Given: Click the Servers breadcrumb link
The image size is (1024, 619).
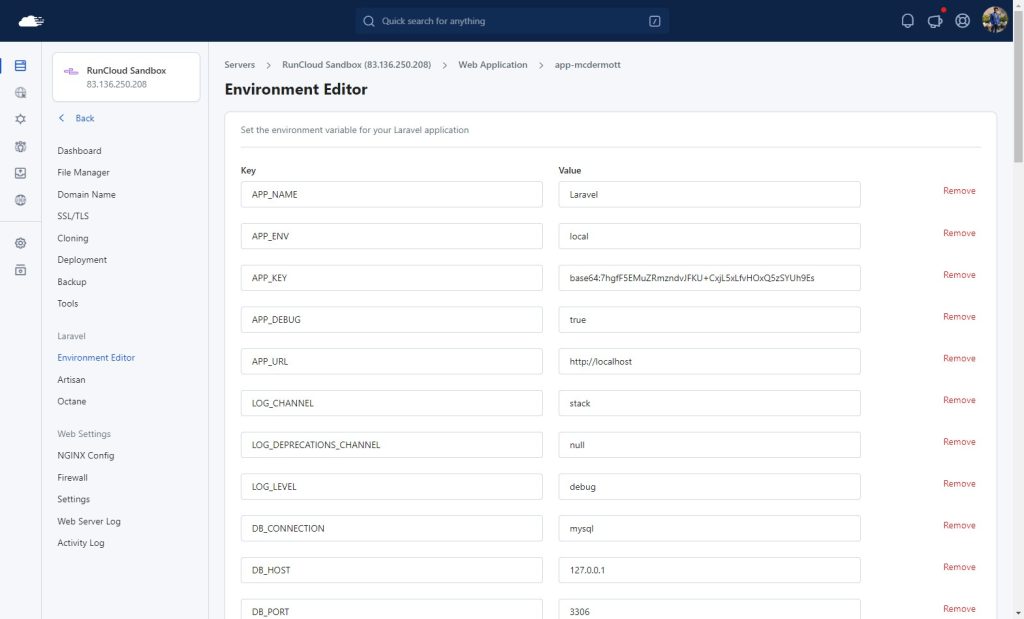Looking at the screenshot, I should coord(239,65).
